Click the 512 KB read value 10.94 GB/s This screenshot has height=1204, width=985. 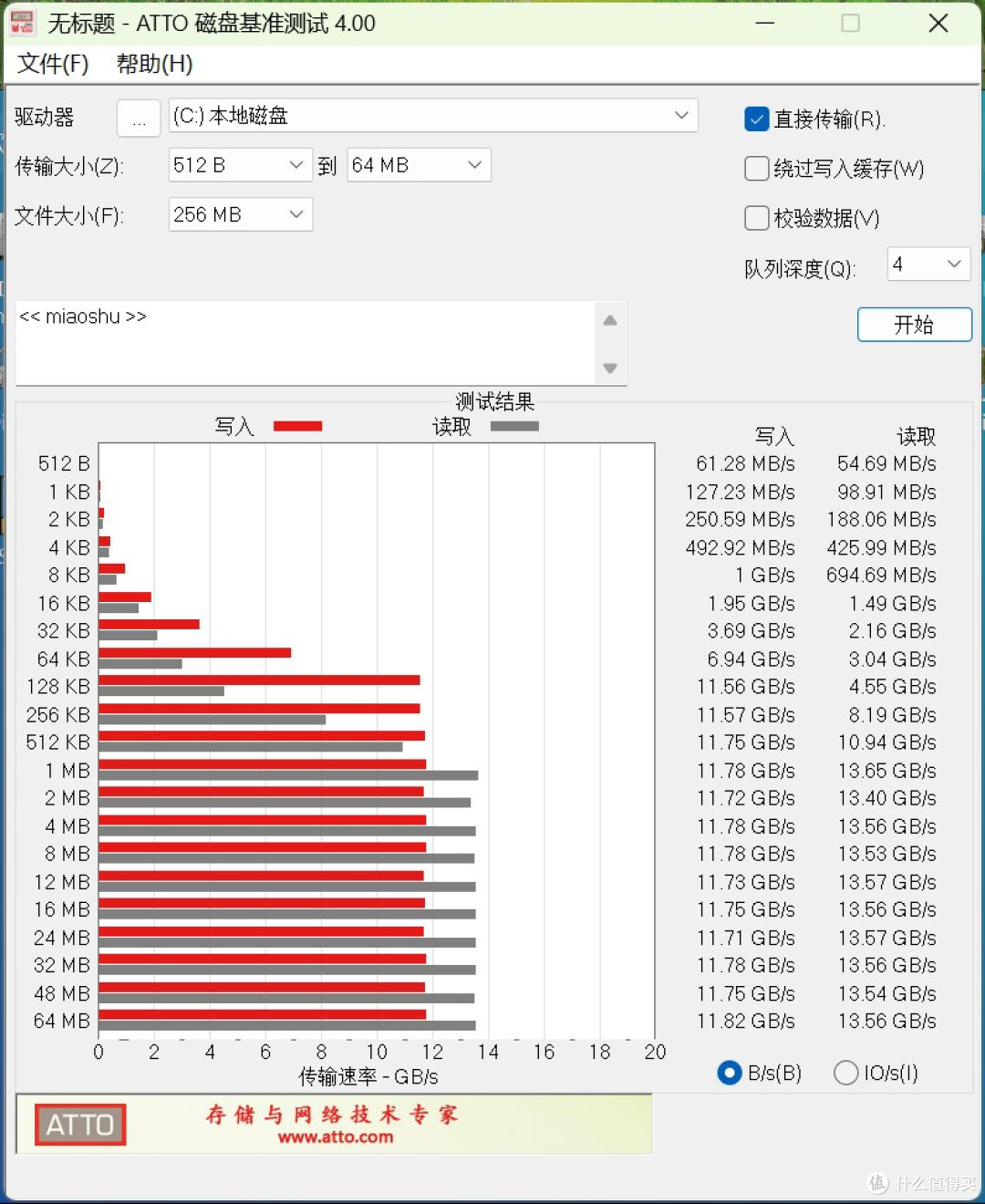[887, 742]
